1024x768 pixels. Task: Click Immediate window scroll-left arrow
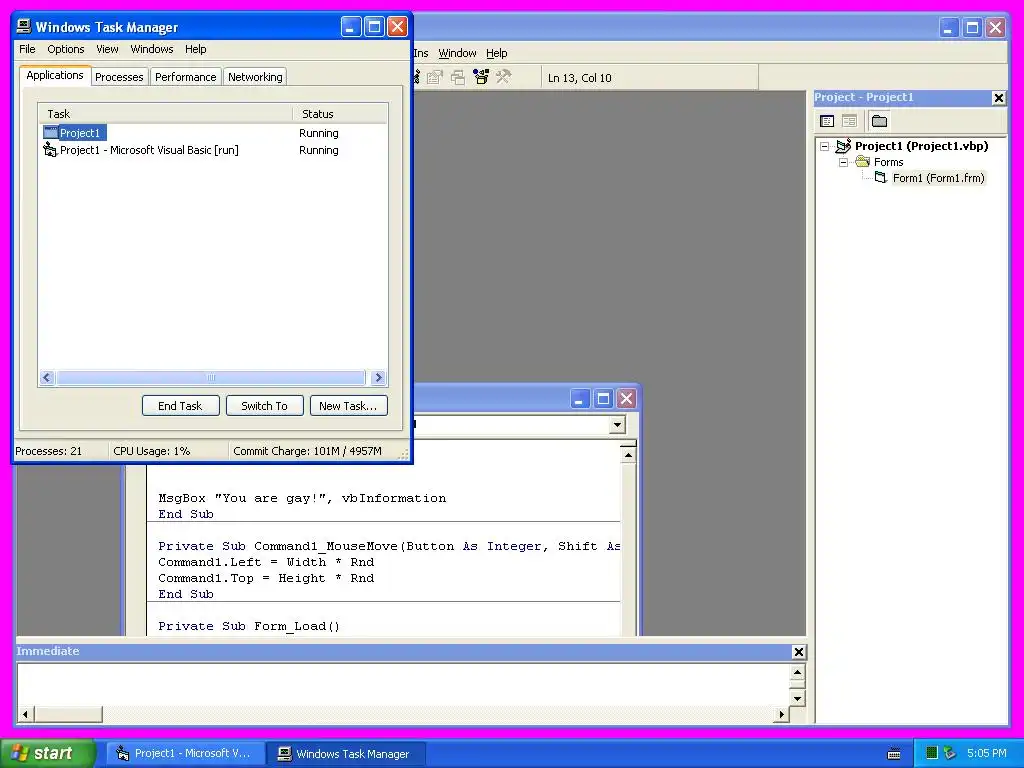pos(25,714)
